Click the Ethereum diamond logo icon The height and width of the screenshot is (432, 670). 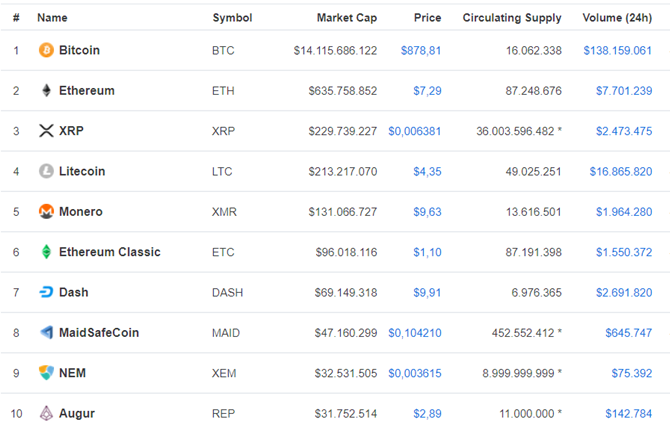(46, 91)
